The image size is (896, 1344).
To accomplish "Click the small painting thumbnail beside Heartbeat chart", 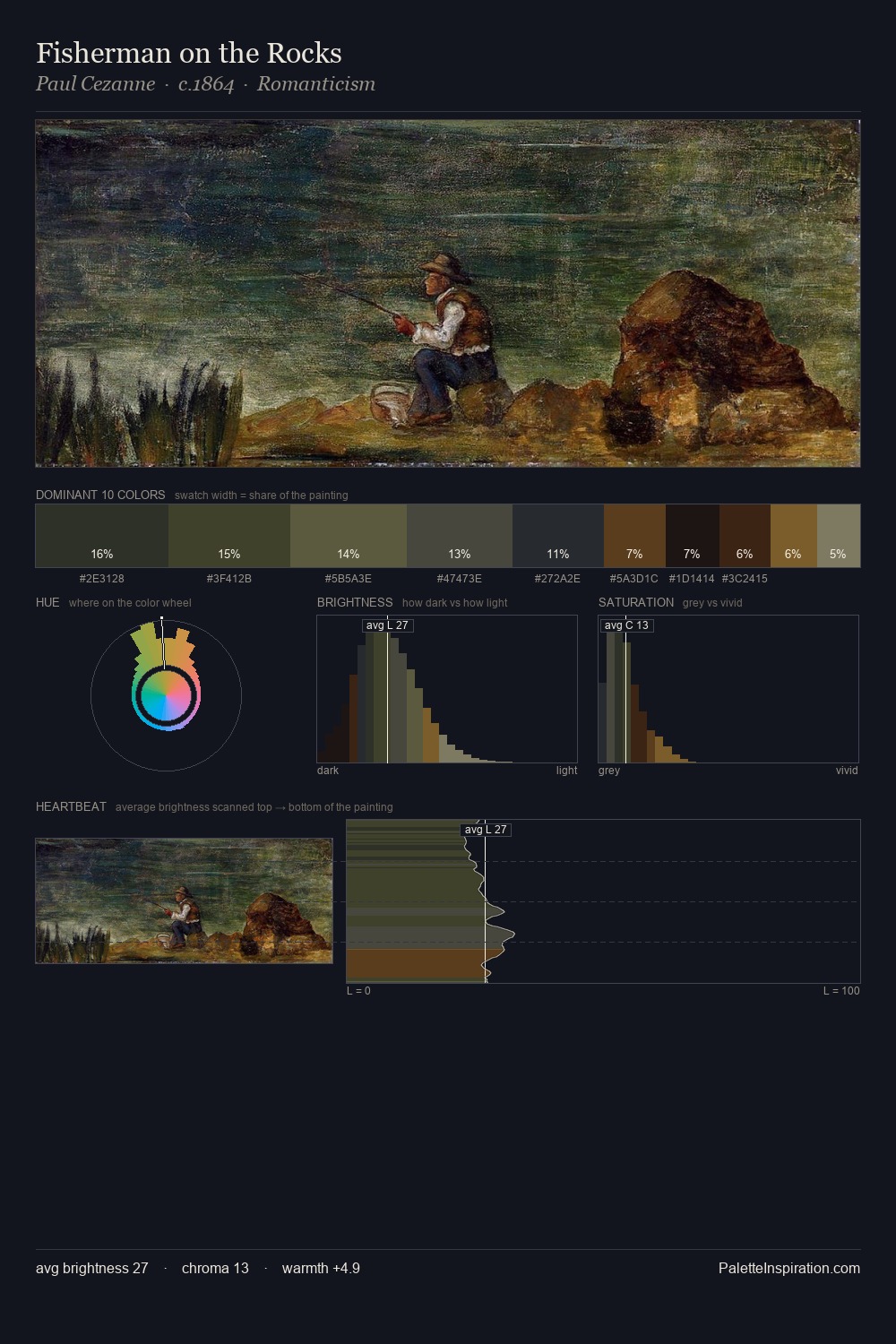I will [x=184, y=900].
